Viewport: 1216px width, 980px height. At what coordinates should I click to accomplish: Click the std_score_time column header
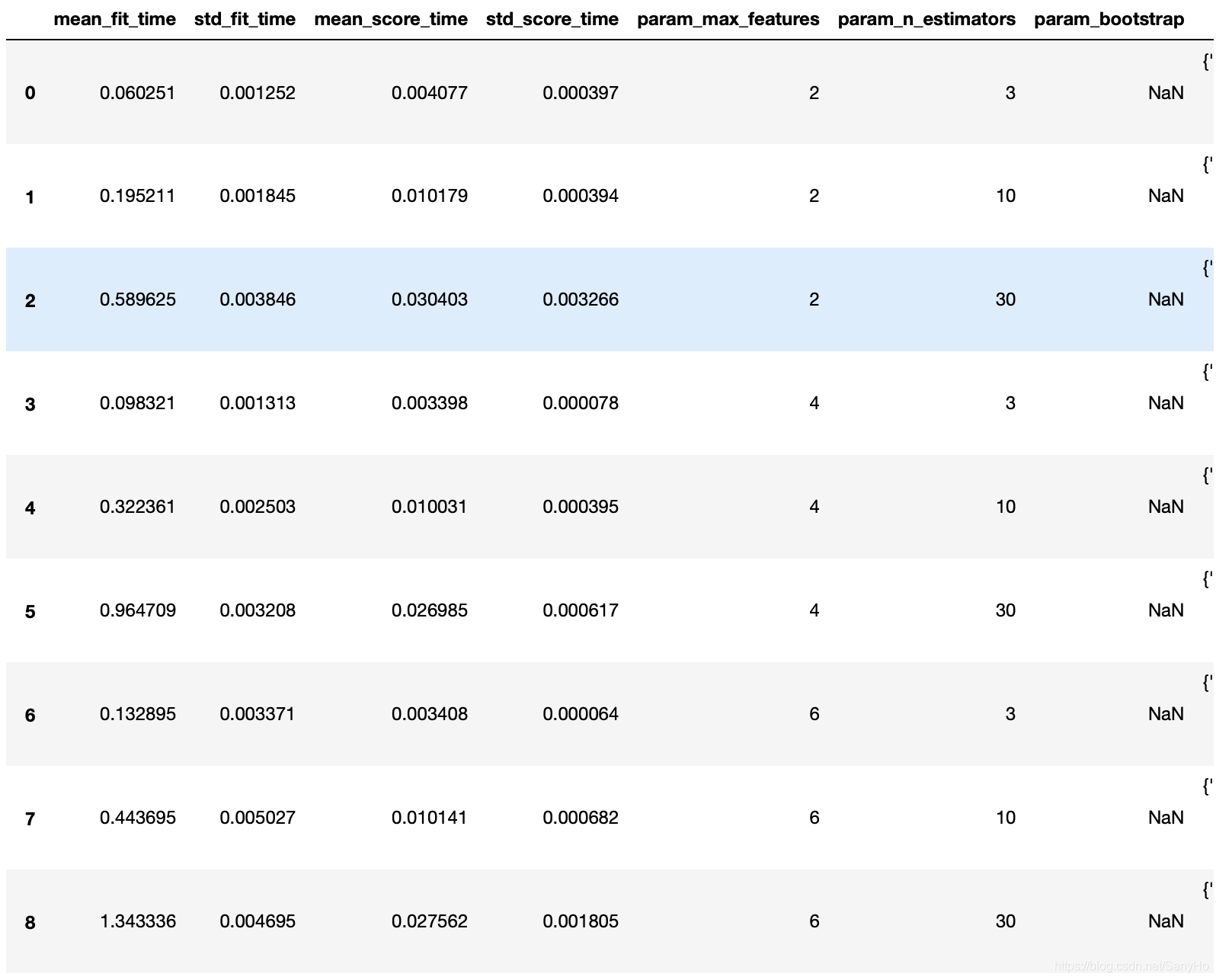(552, 19)
